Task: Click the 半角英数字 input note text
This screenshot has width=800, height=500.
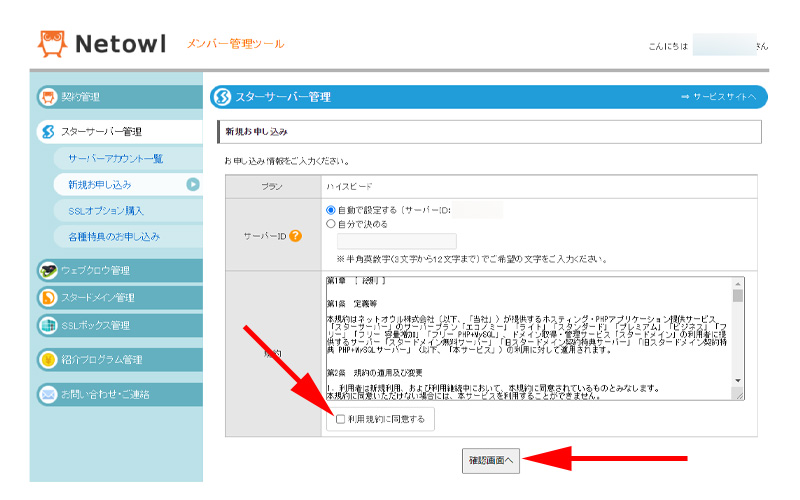Action: point(472,259)
